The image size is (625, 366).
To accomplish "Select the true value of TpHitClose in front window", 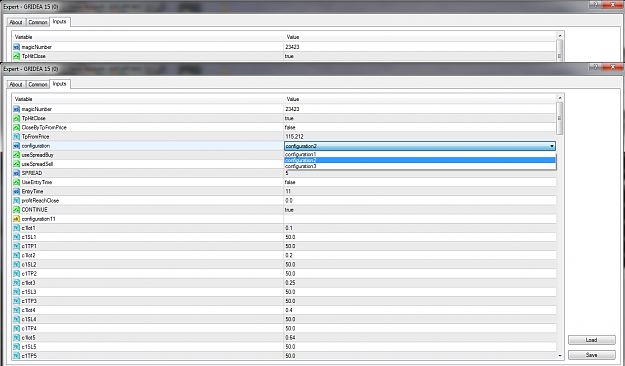I will [x=289, y=118].
